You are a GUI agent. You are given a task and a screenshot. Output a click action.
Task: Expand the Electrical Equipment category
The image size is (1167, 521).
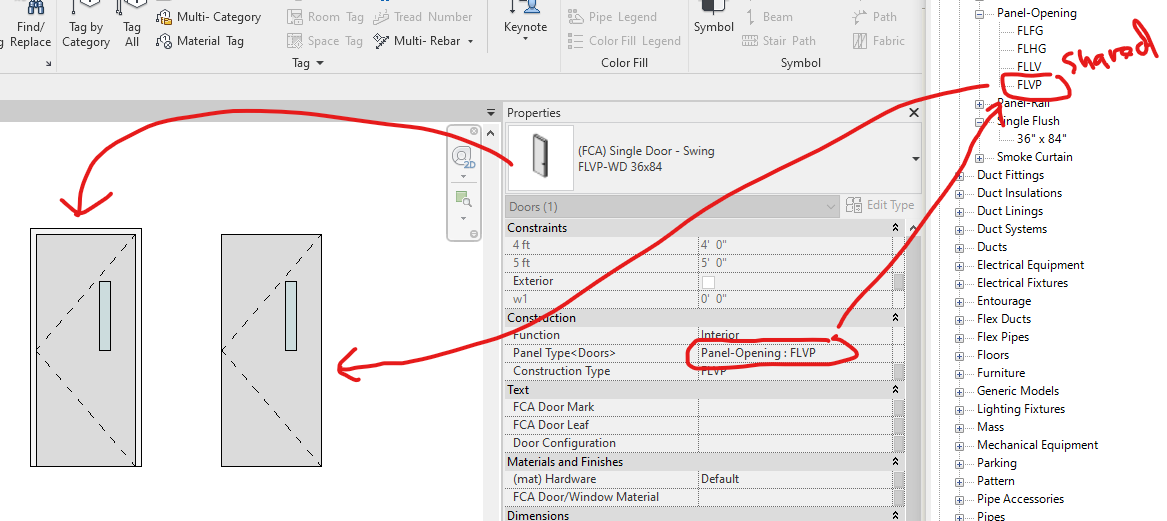coord(960,266)
